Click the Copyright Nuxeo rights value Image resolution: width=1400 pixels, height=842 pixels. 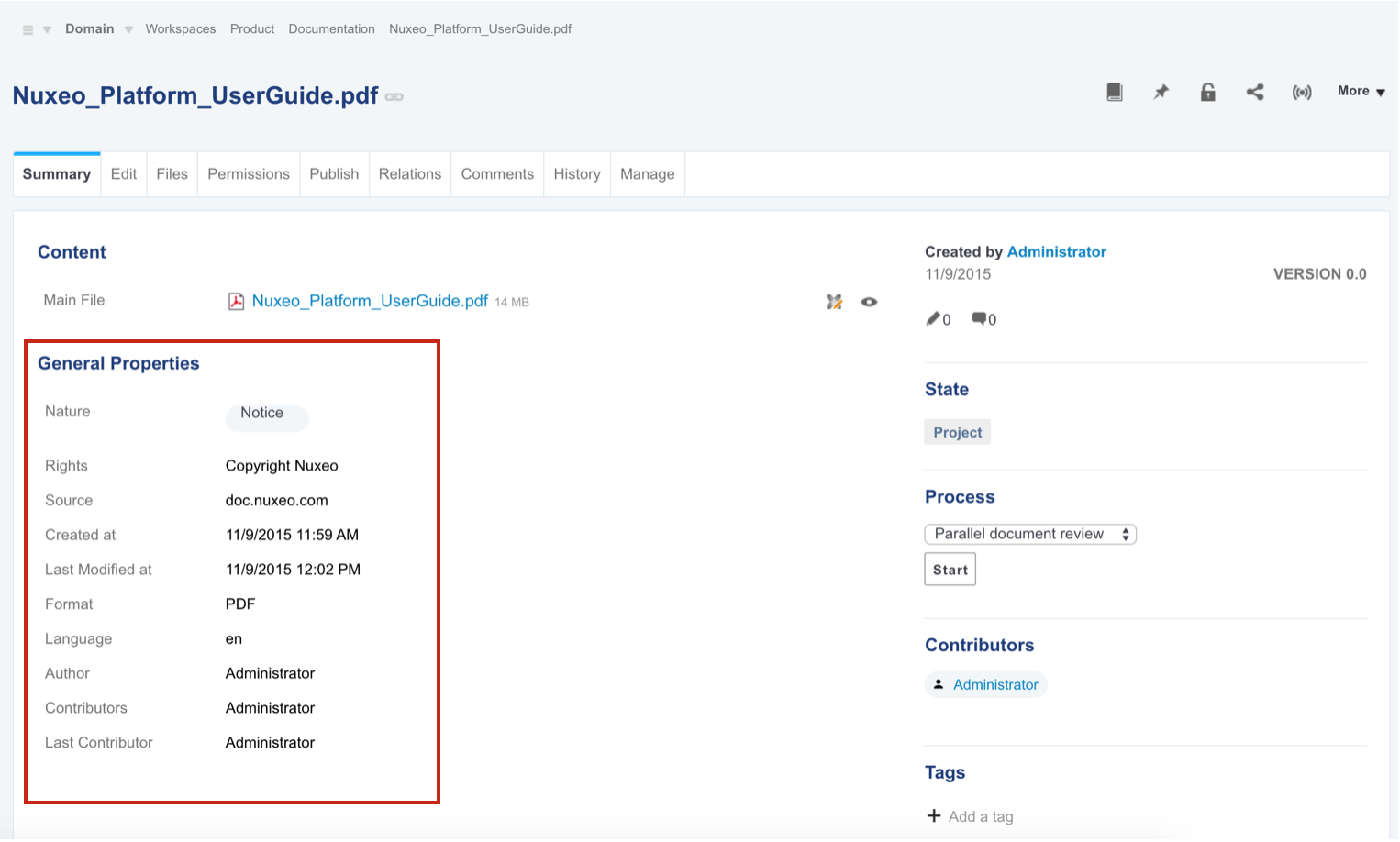tap(282, 466)
